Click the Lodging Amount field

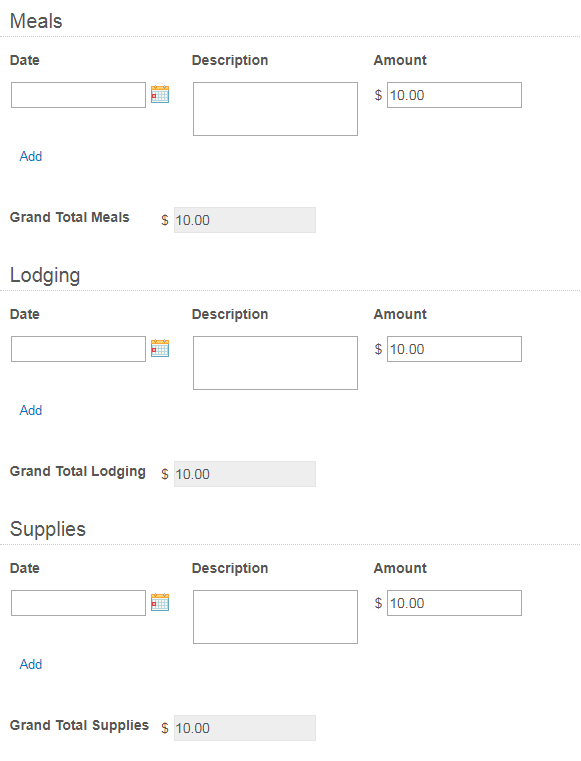[454, 349]
